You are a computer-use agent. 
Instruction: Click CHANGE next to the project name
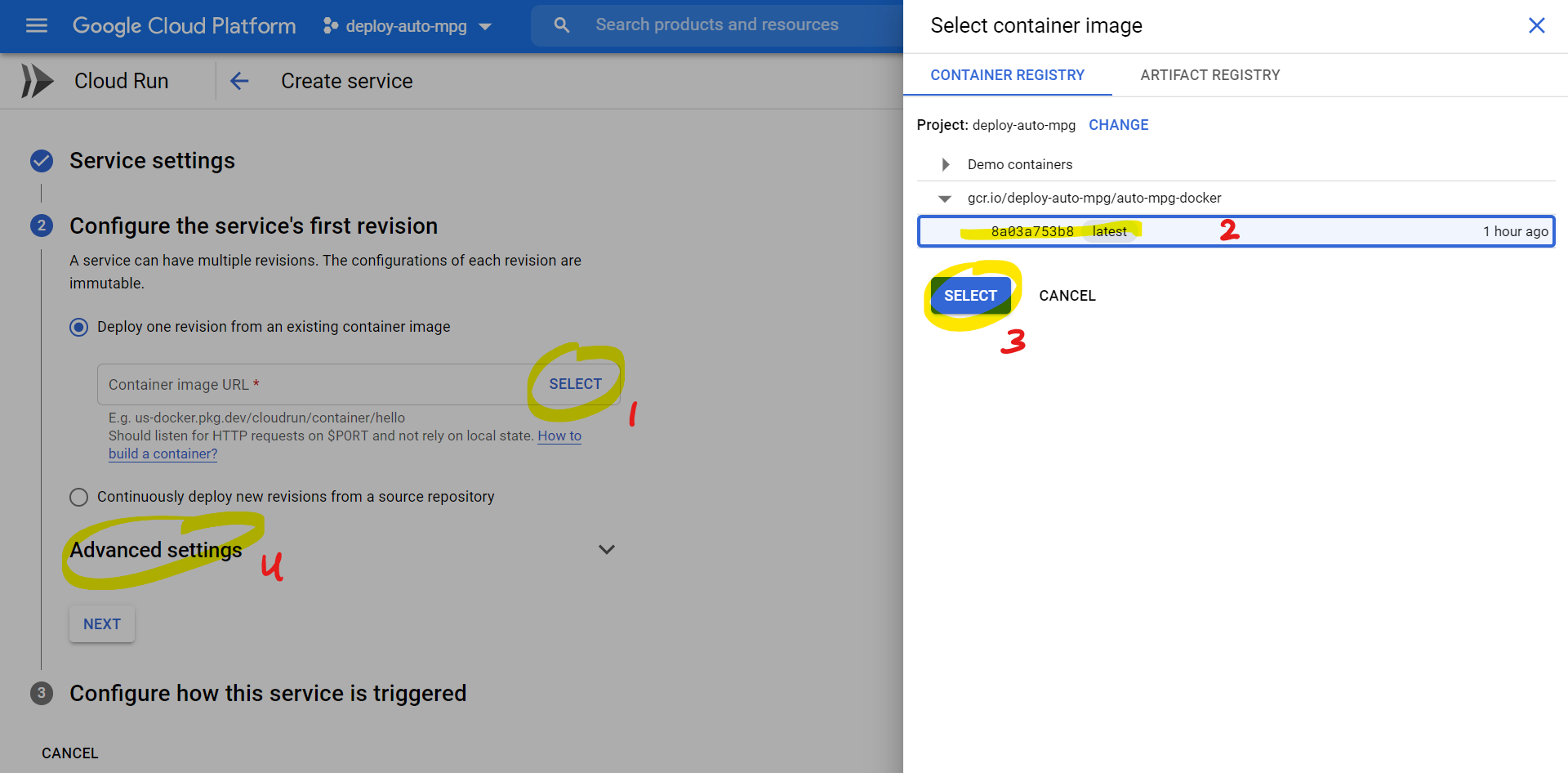click(1119, 125)
